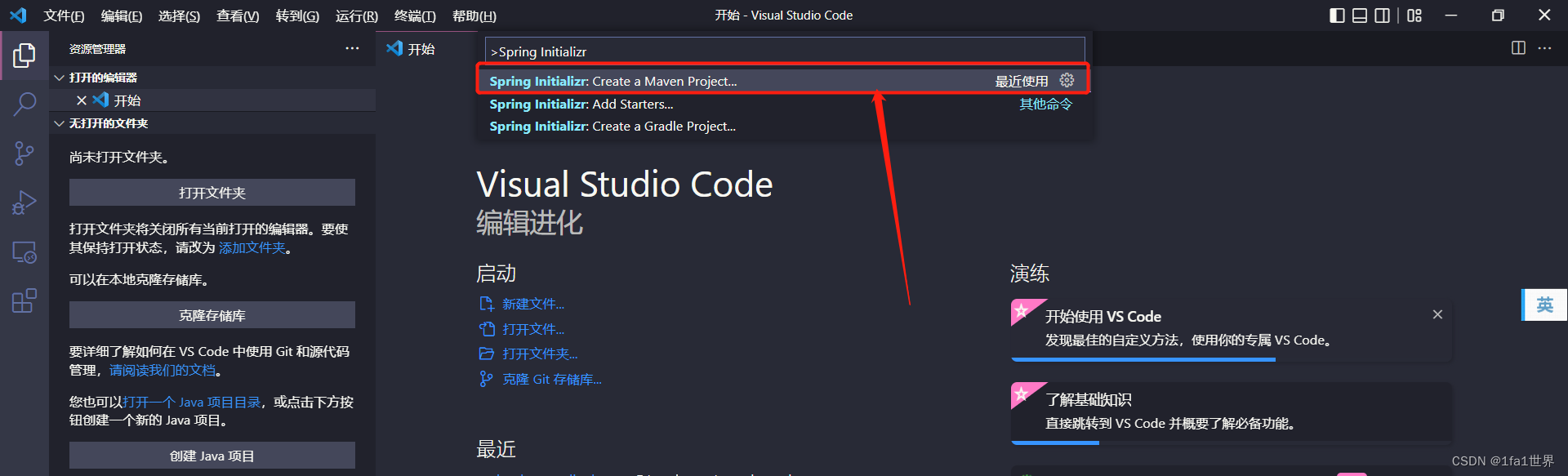
Task: Open the Run and Debug view icon
Action: 24,202
